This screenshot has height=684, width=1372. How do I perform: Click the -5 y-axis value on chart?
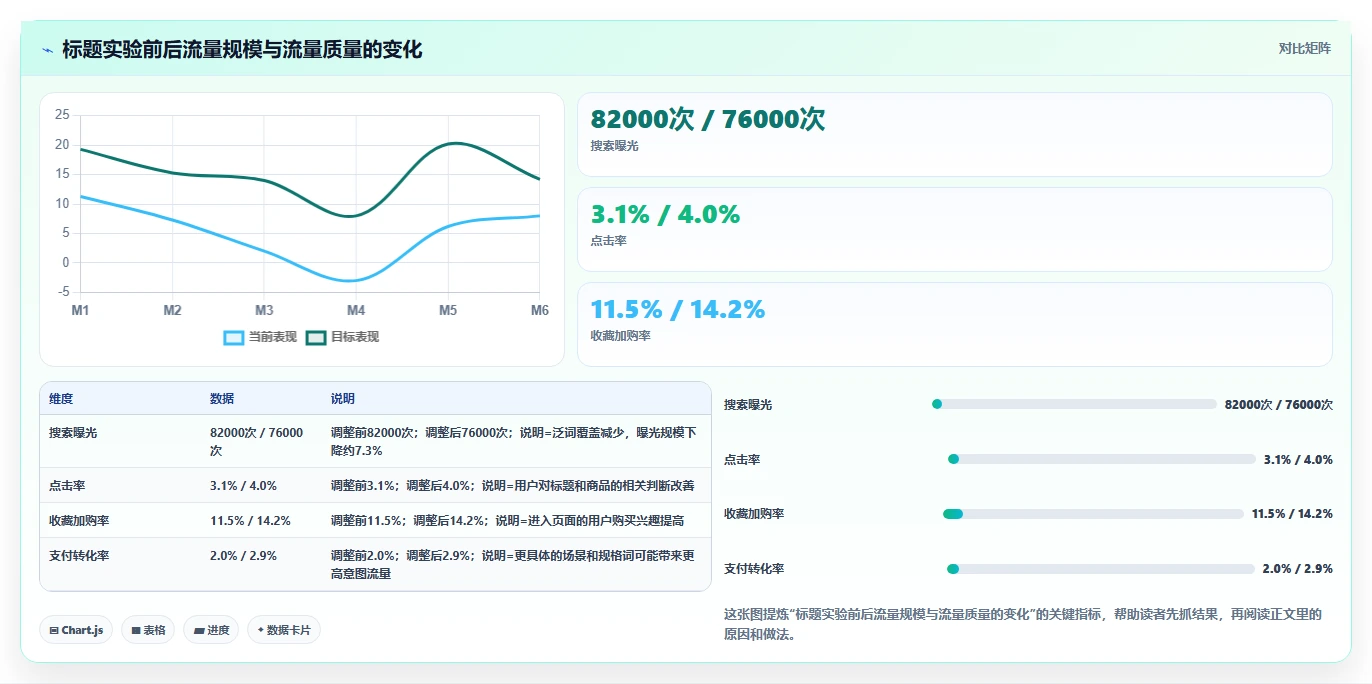64,292
